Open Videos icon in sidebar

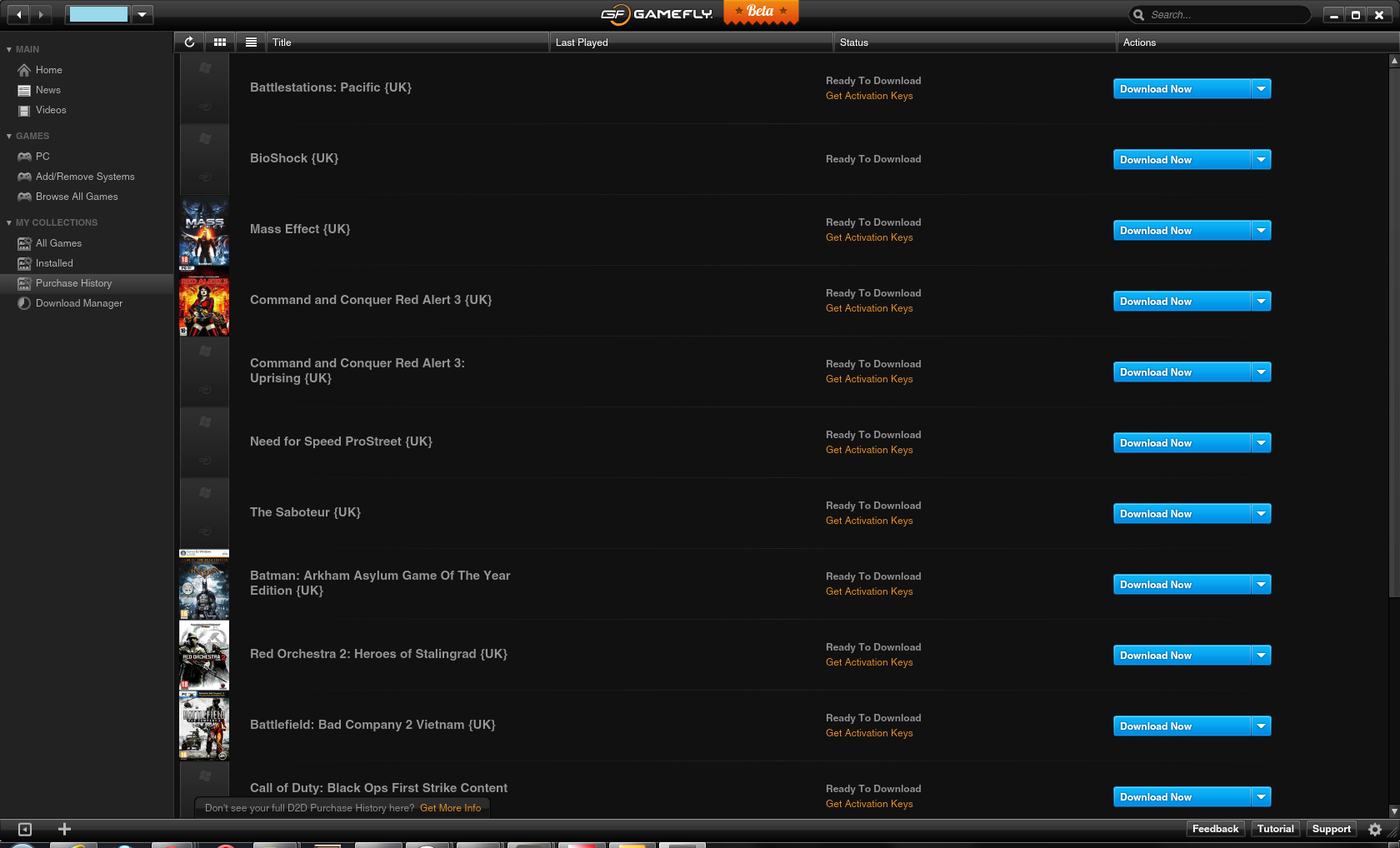(x=24, y=110)
